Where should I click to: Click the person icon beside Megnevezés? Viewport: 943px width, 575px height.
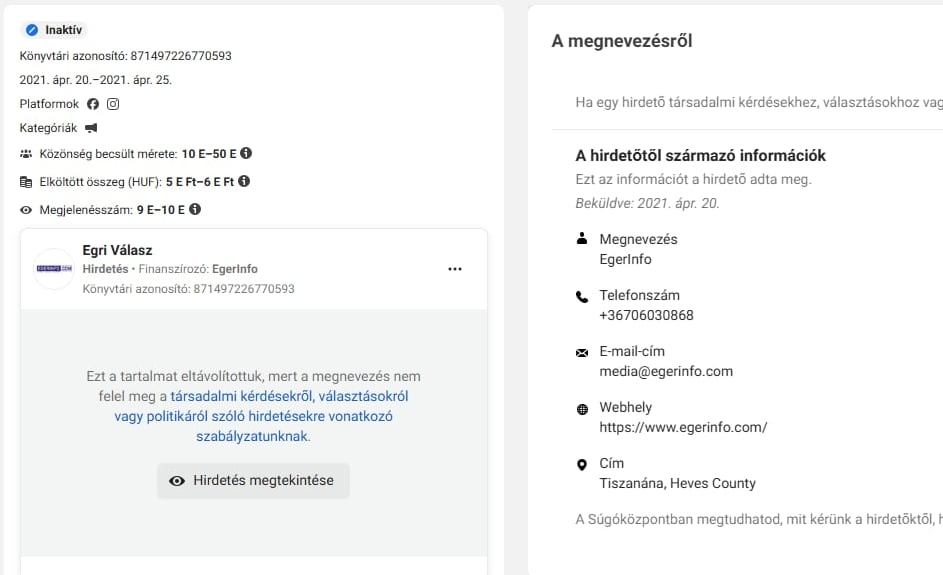(x=582, y=239)
